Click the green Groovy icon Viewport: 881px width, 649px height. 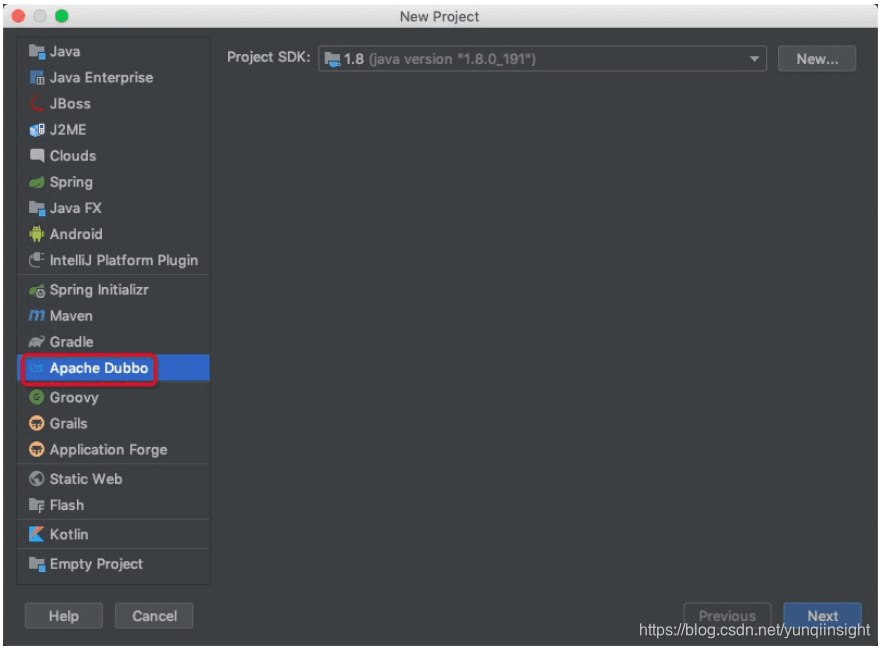37,397
